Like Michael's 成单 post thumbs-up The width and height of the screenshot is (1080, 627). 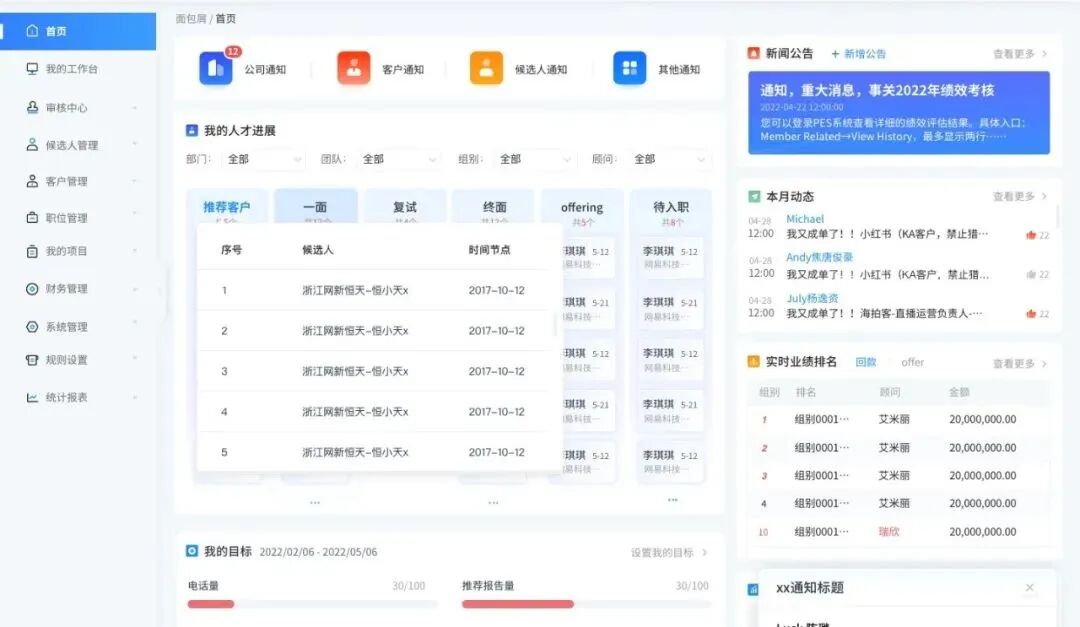coord(1031,235)
